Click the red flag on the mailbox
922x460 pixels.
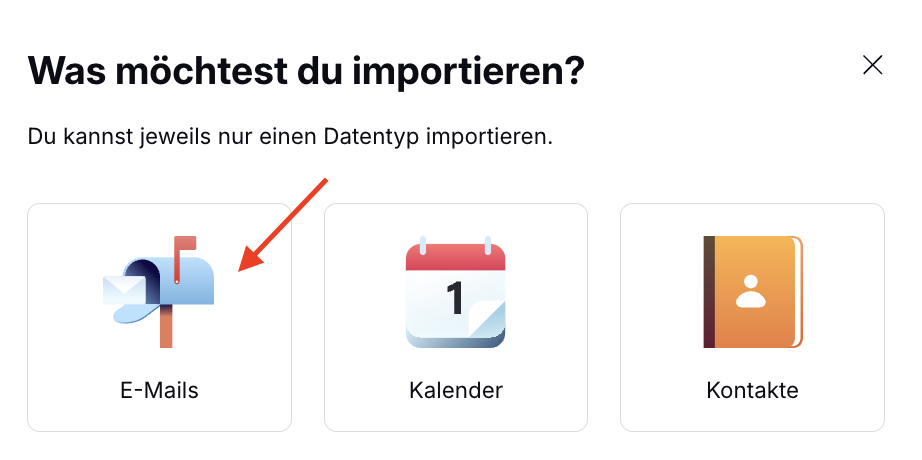[x=186, y=244]
